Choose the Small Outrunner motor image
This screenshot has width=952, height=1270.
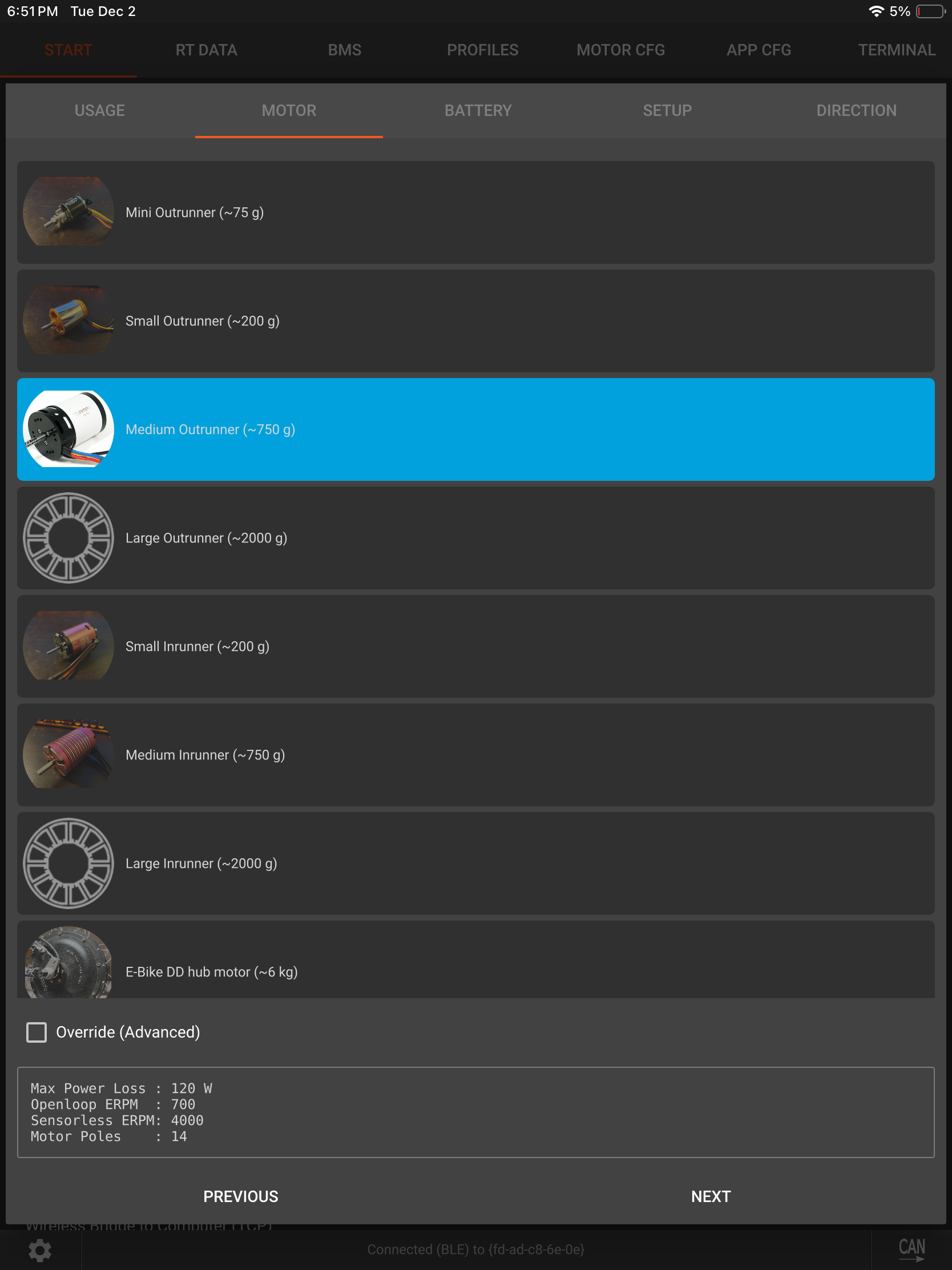coord(68,320)
